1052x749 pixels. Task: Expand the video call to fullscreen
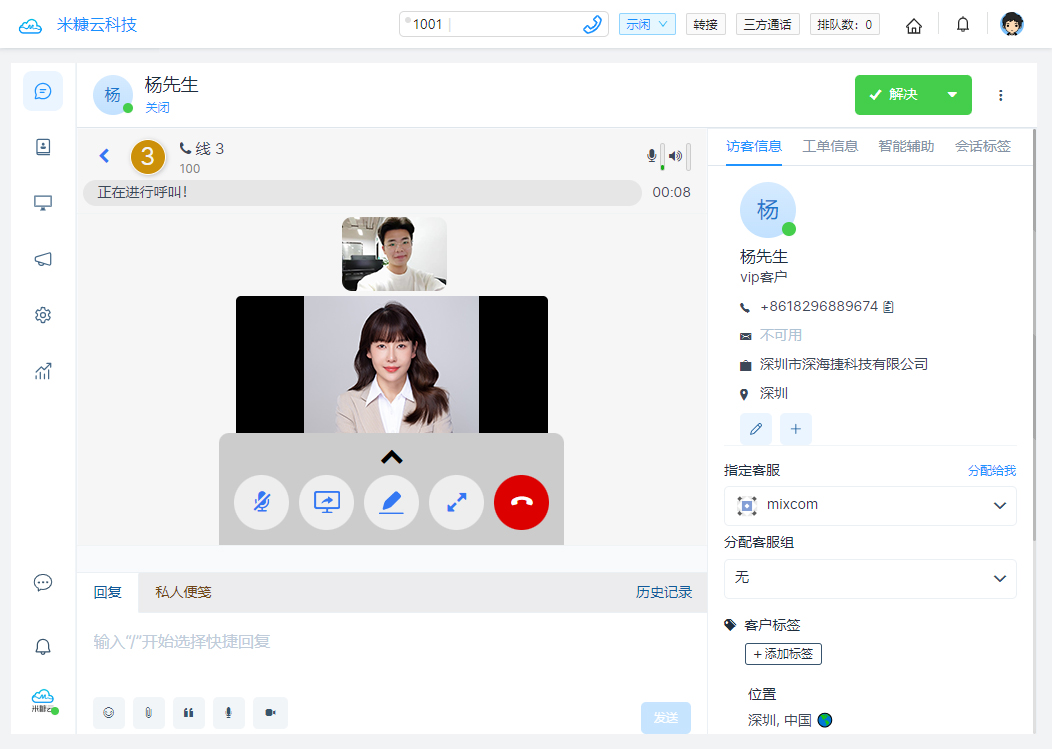[456, 503]
